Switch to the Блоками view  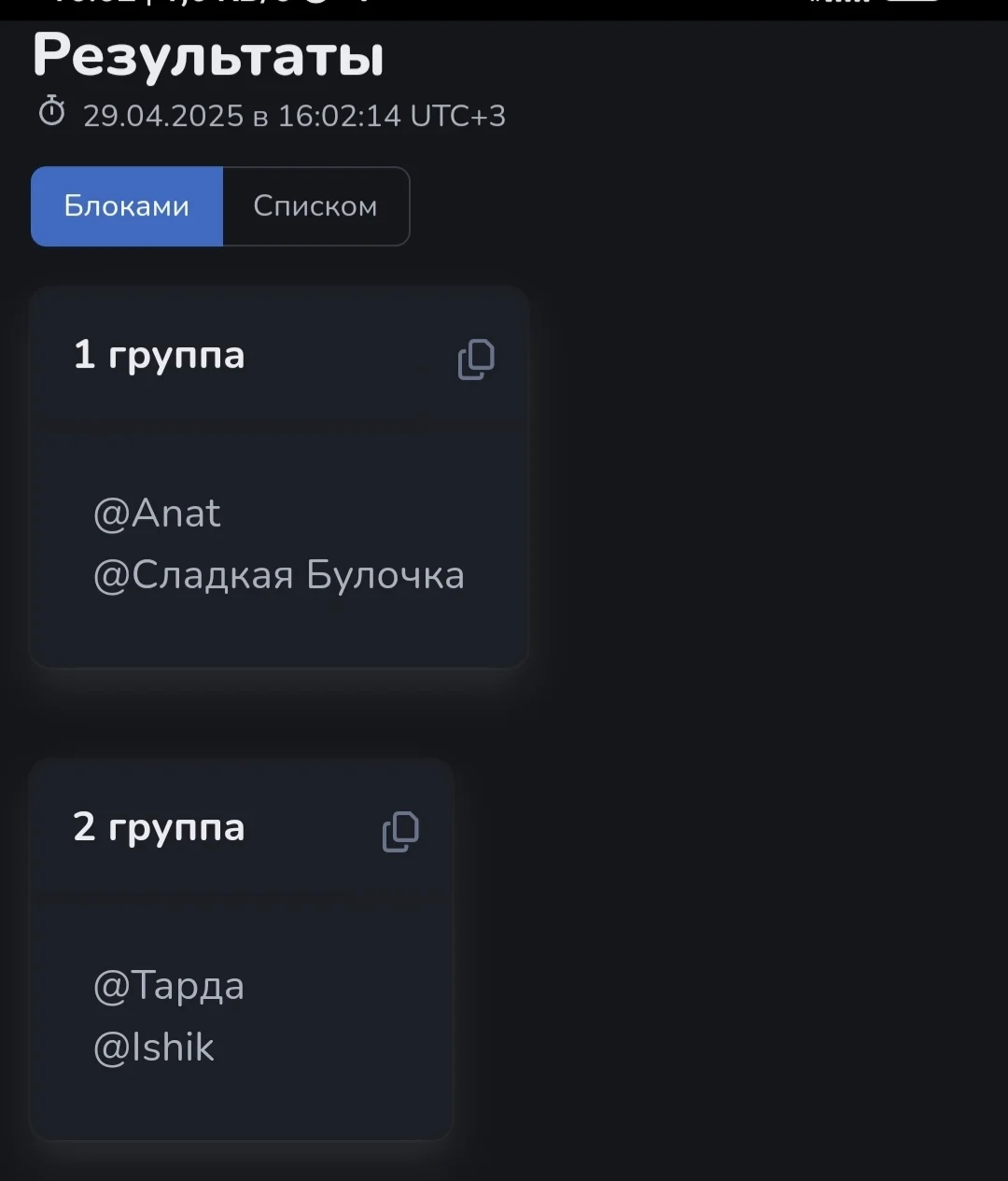pyautogui.click(x=127, y=206)
